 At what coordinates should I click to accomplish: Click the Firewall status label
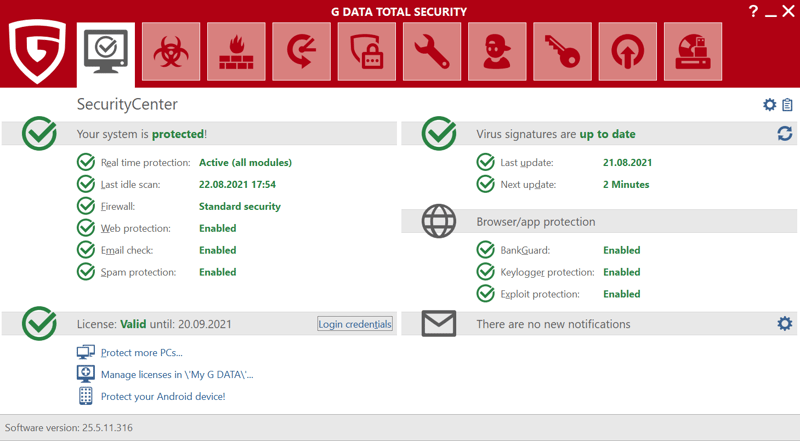point(118,207)
